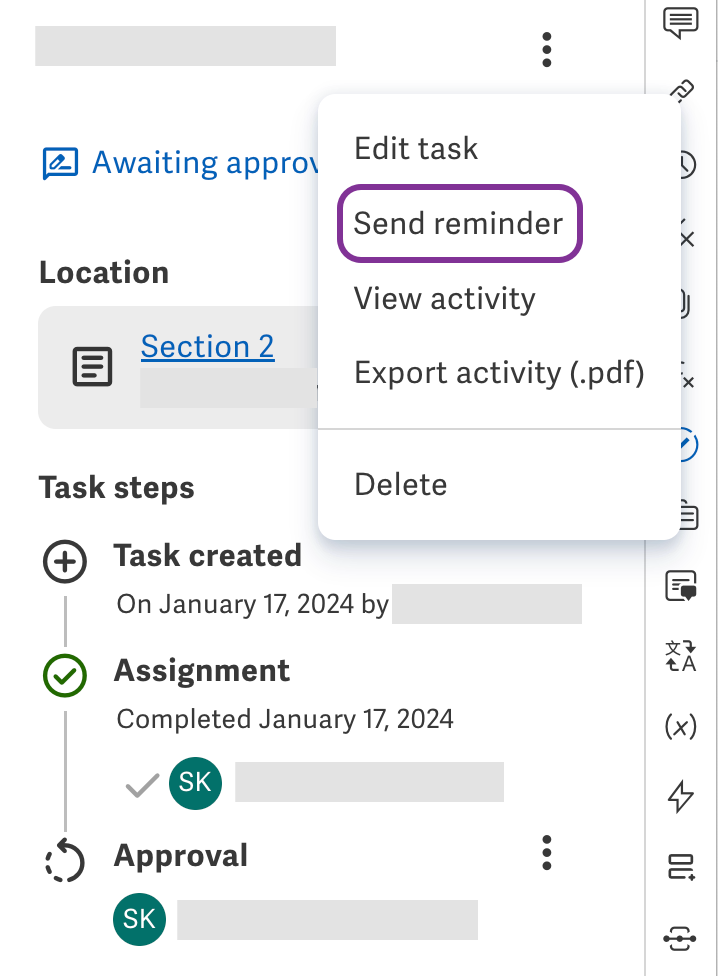Open the Section 2 location link

[x=207, y=347]
